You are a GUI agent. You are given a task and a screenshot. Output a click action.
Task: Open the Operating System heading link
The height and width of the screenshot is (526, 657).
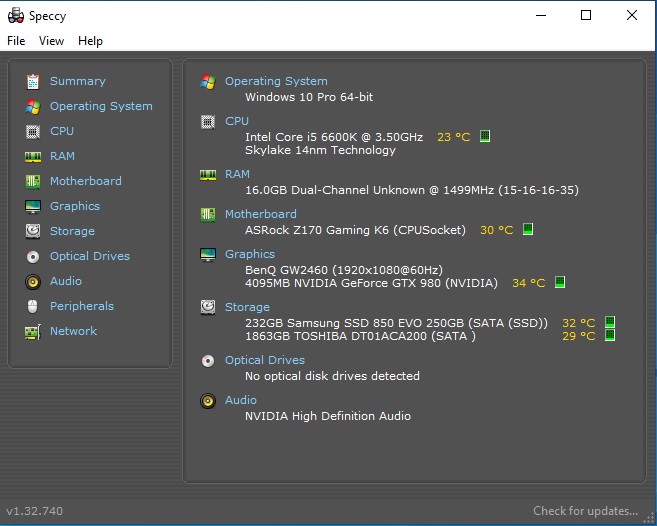click(x=276, y=81)
